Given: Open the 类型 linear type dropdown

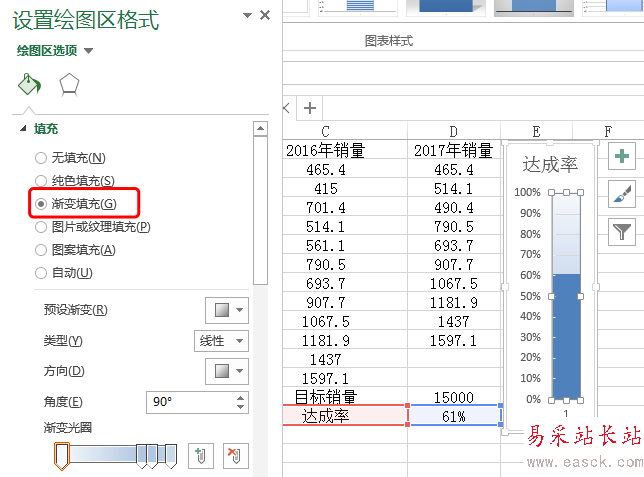Looking at the screenshot, I should 221,341.
